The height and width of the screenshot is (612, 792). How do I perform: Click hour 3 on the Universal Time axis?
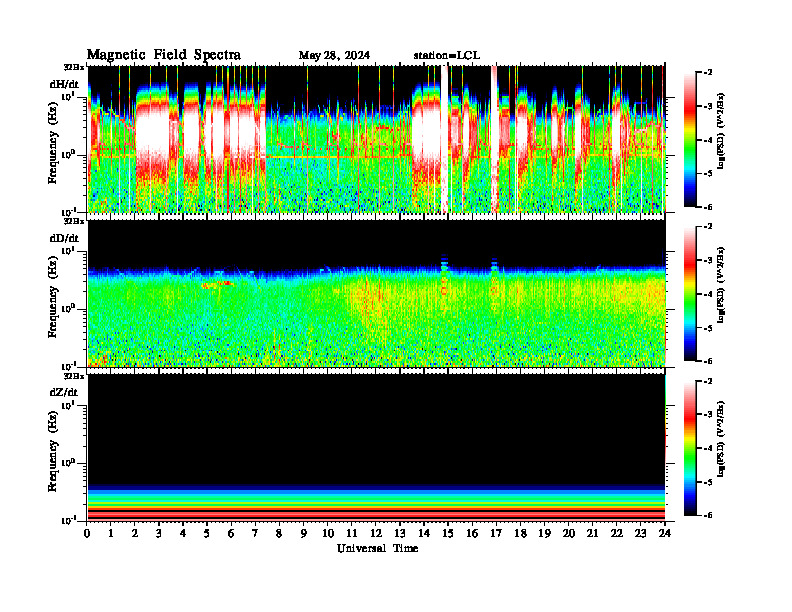[x=159, y=533]
